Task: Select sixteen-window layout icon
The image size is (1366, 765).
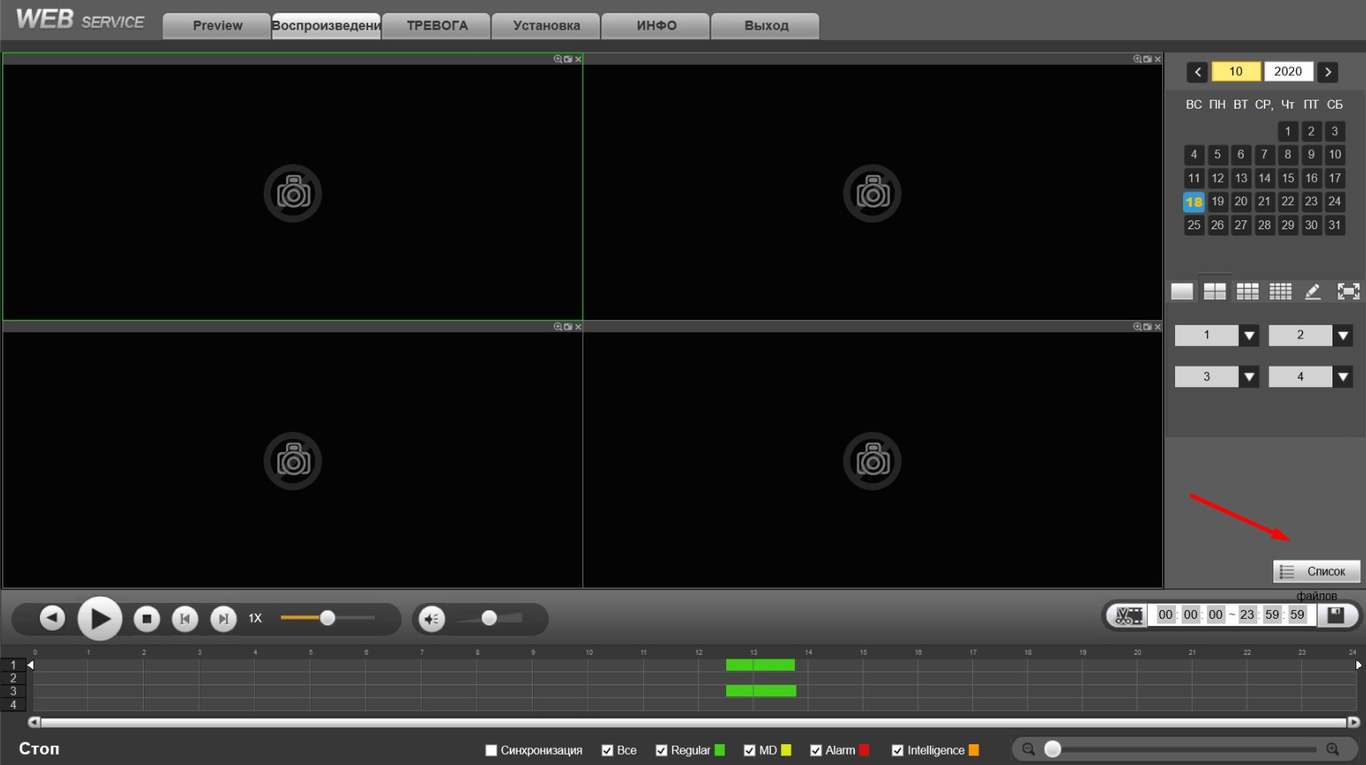Action: [1280, 291]
